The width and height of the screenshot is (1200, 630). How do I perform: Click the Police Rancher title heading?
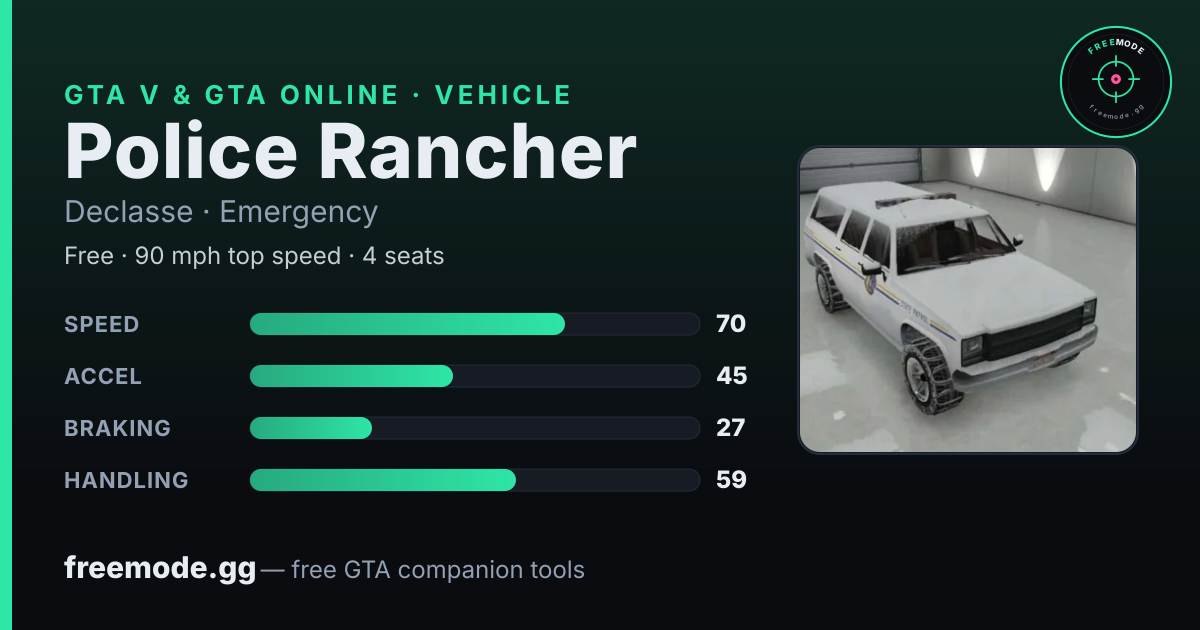(x=351, y=152)
